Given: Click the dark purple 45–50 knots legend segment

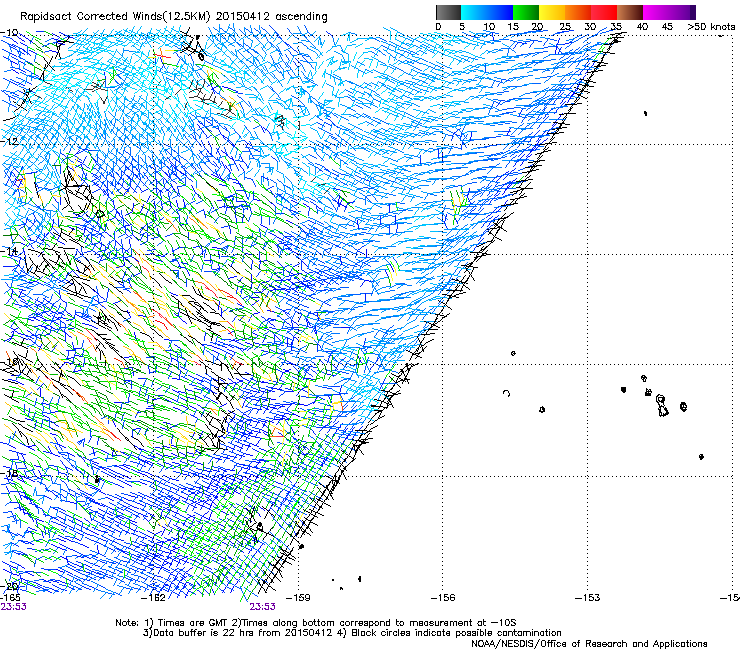Looking at the screenshot, I should 682,12.
